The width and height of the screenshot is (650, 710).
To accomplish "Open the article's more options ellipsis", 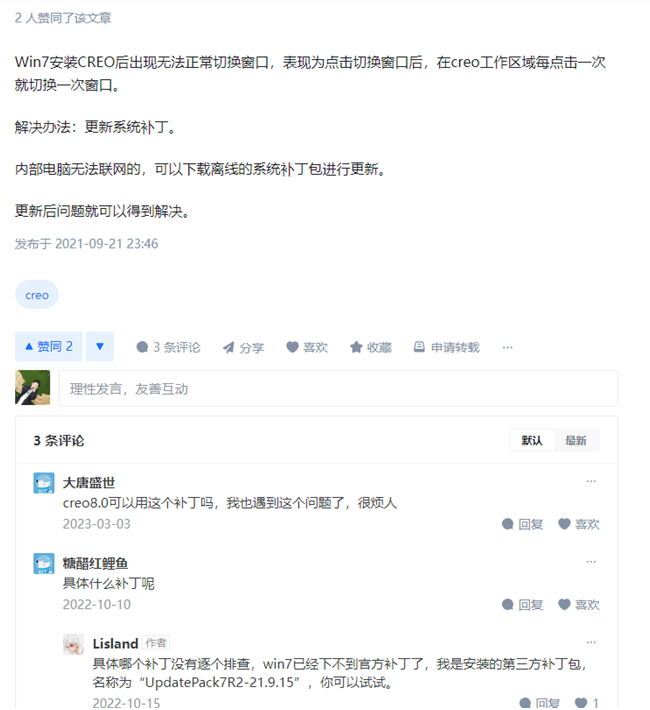I will click(x=507, y=347).
